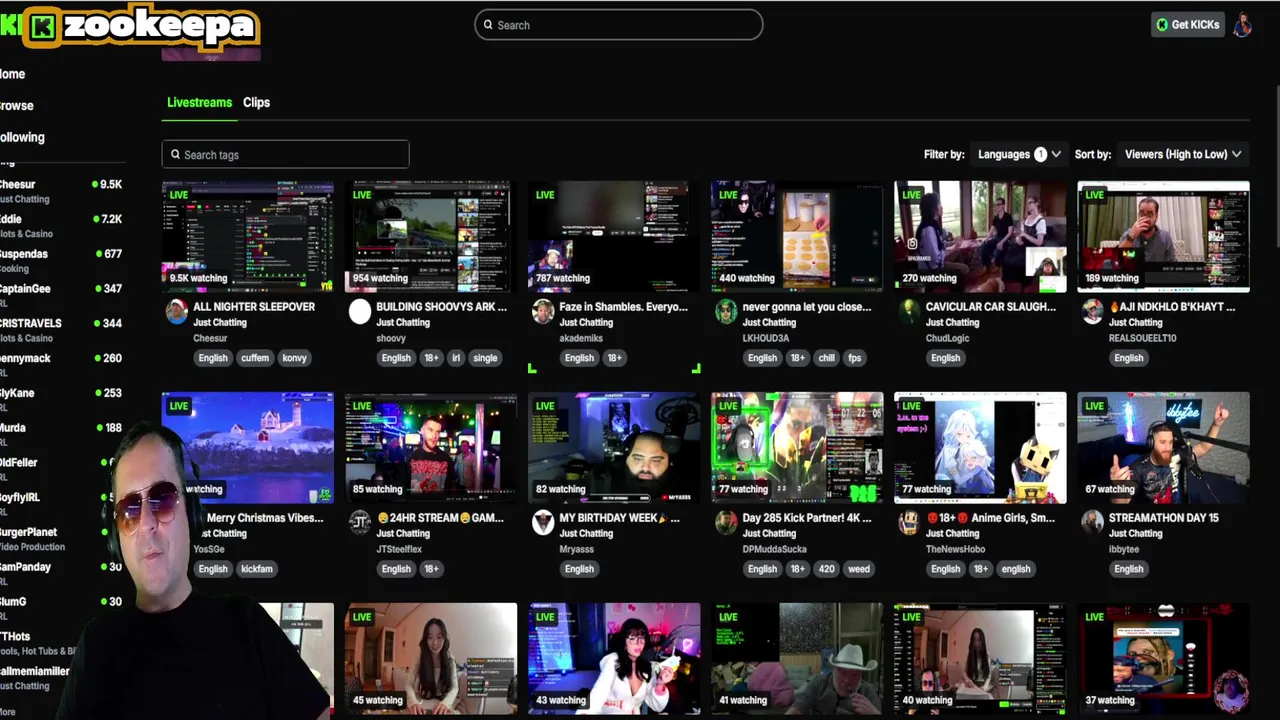1280x720 pixels.
Task: Click the TheNewsHobo channel avatar icon
Action: coord(909,523)
